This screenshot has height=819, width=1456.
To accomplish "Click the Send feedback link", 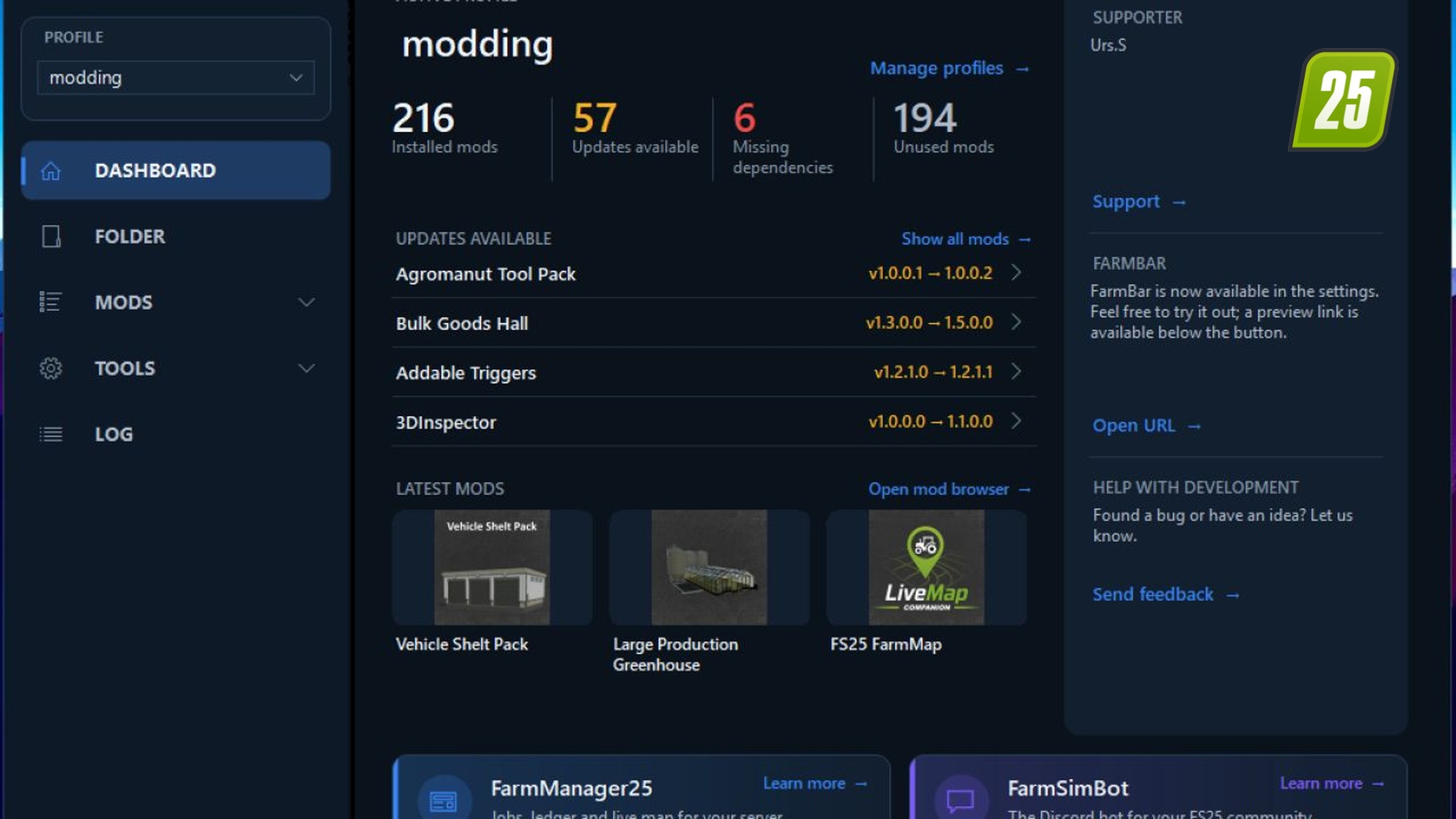I will tap(1166, 594).
